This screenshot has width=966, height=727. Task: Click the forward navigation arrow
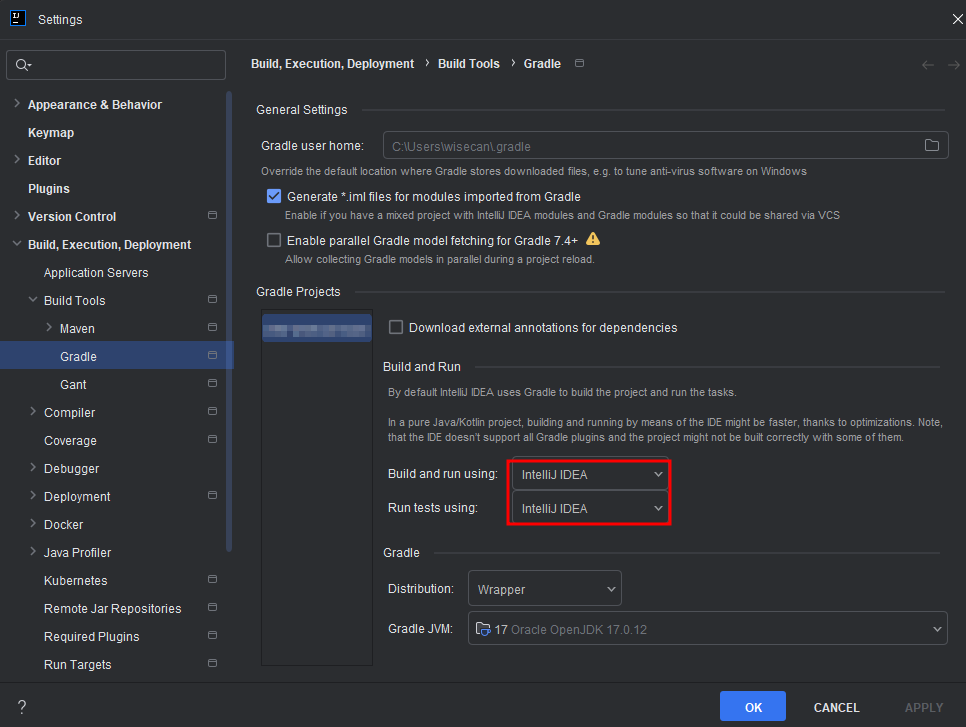(x=954, y=65)
